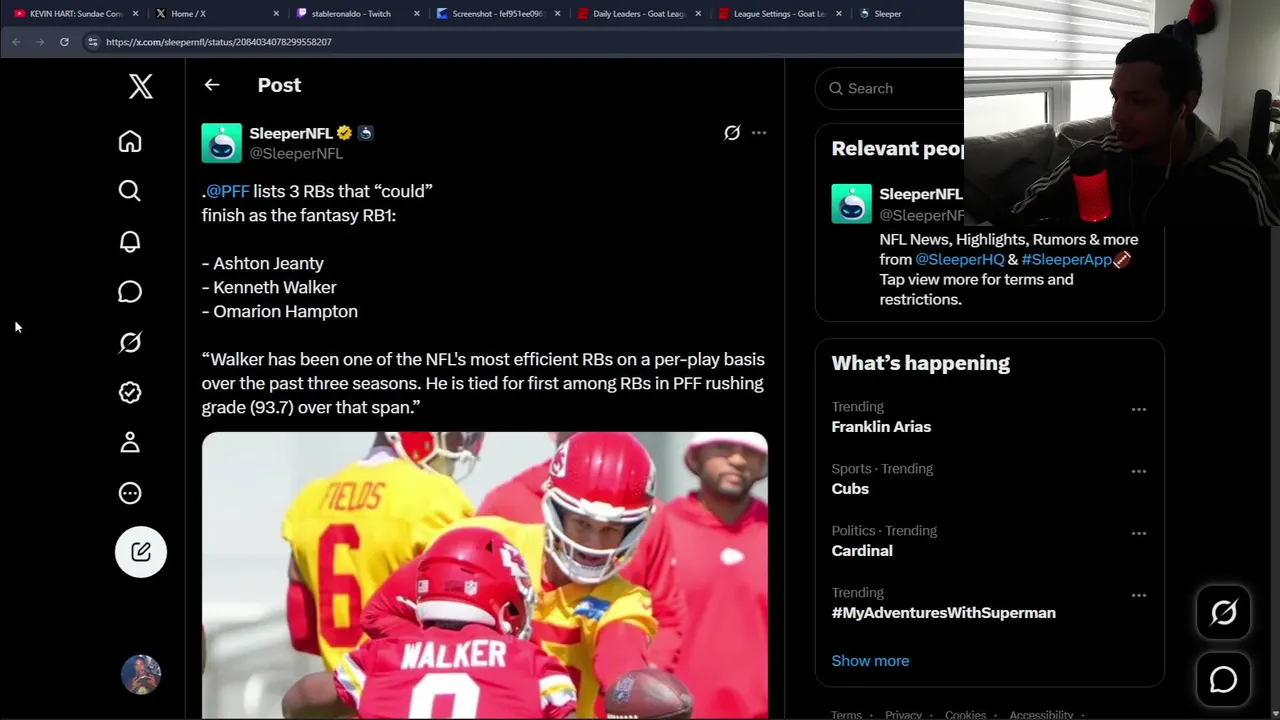Open the Chiefs practice photo in the post

(x=485, y=575)
